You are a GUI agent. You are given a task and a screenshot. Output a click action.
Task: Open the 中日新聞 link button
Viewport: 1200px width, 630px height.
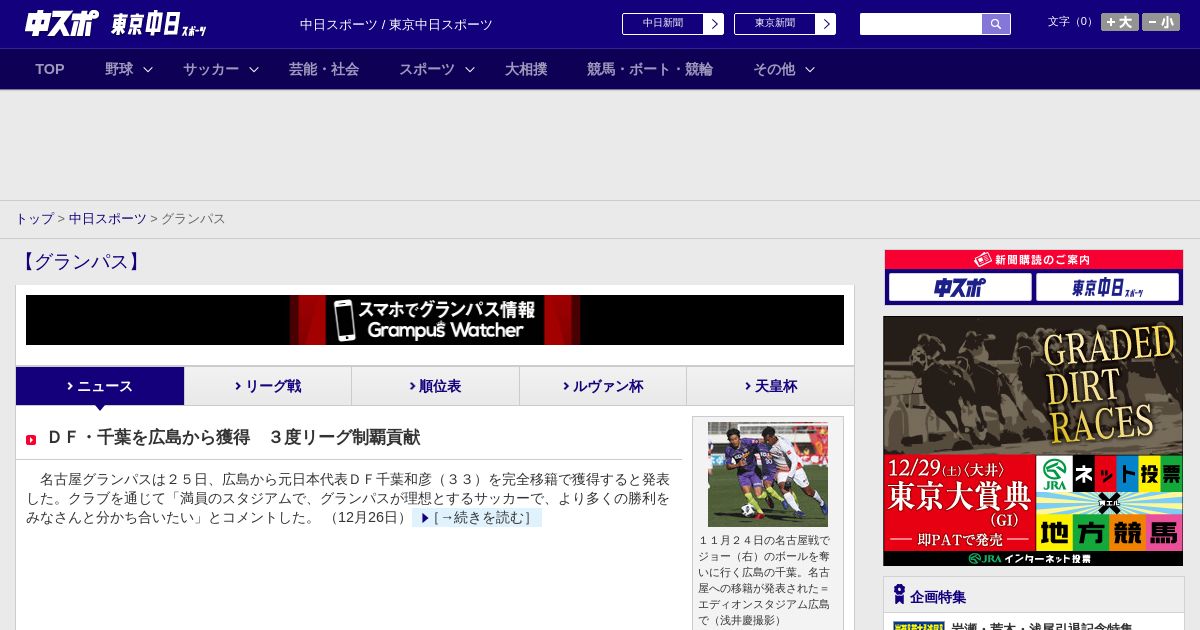pos(663,24)
